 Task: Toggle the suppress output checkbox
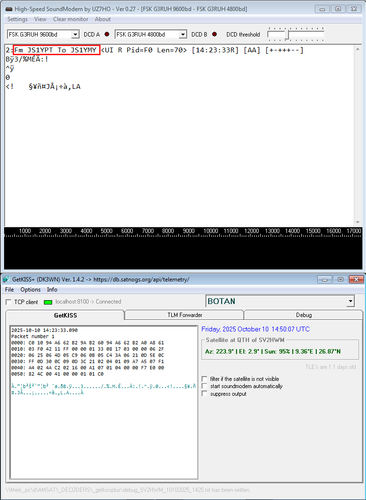click(204, 394)
